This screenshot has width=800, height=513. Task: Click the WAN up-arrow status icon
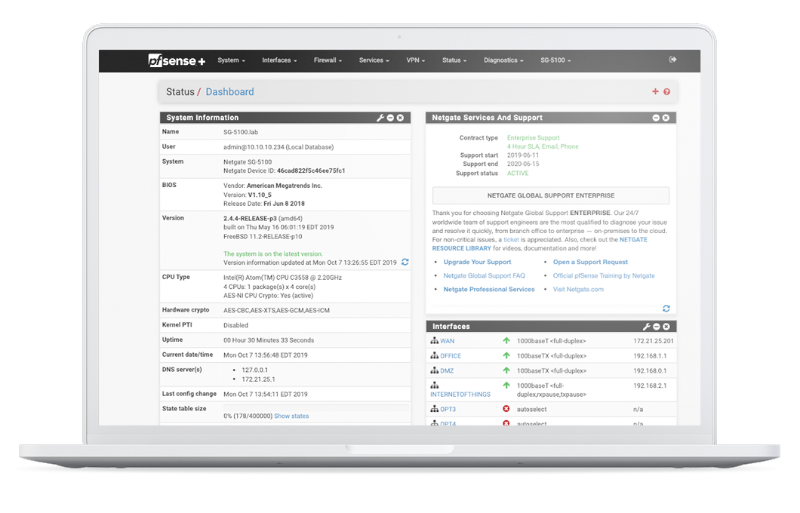point(506,340)
